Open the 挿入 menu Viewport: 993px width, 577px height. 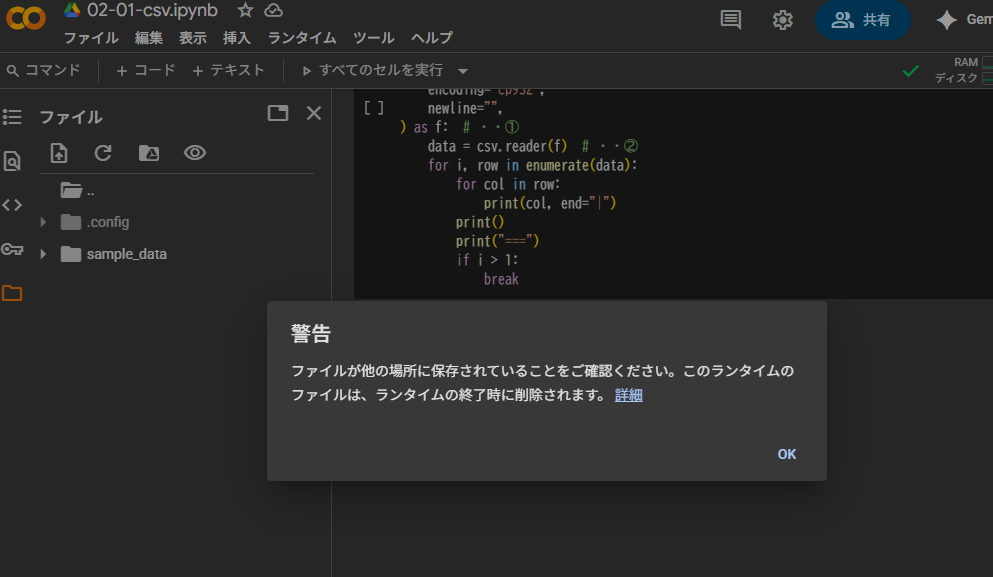coord(237,38)
